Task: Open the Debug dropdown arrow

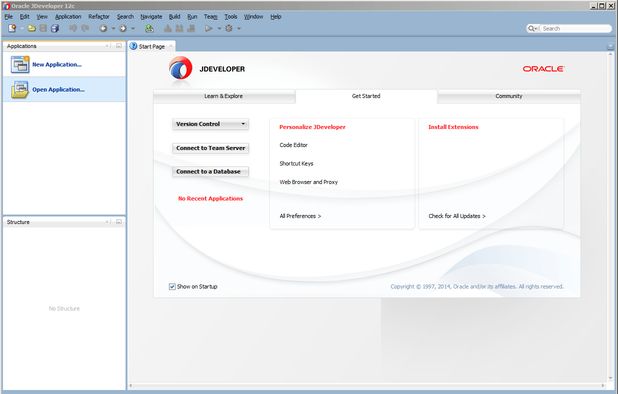Action: pyautogui.click(x=239, y=28)
